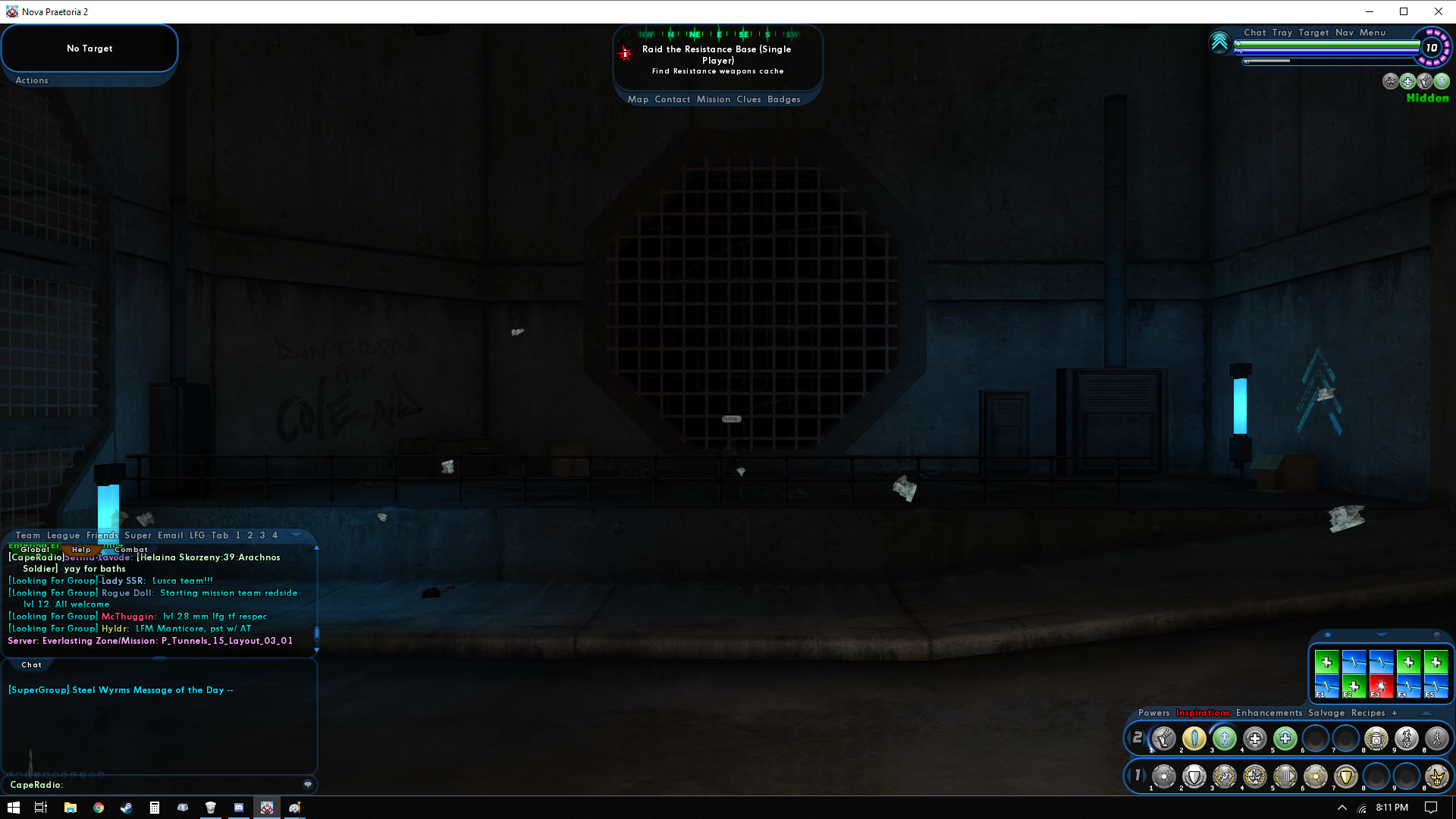Click the XP progress bar
This screenshot has height=819, width=1456.
click(x=1331, y=61)
